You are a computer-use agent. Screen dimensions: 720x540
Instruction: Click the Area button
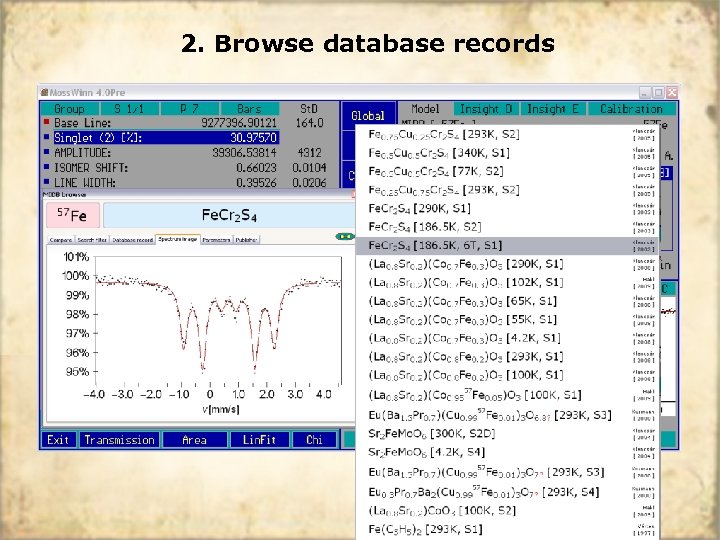195,440
